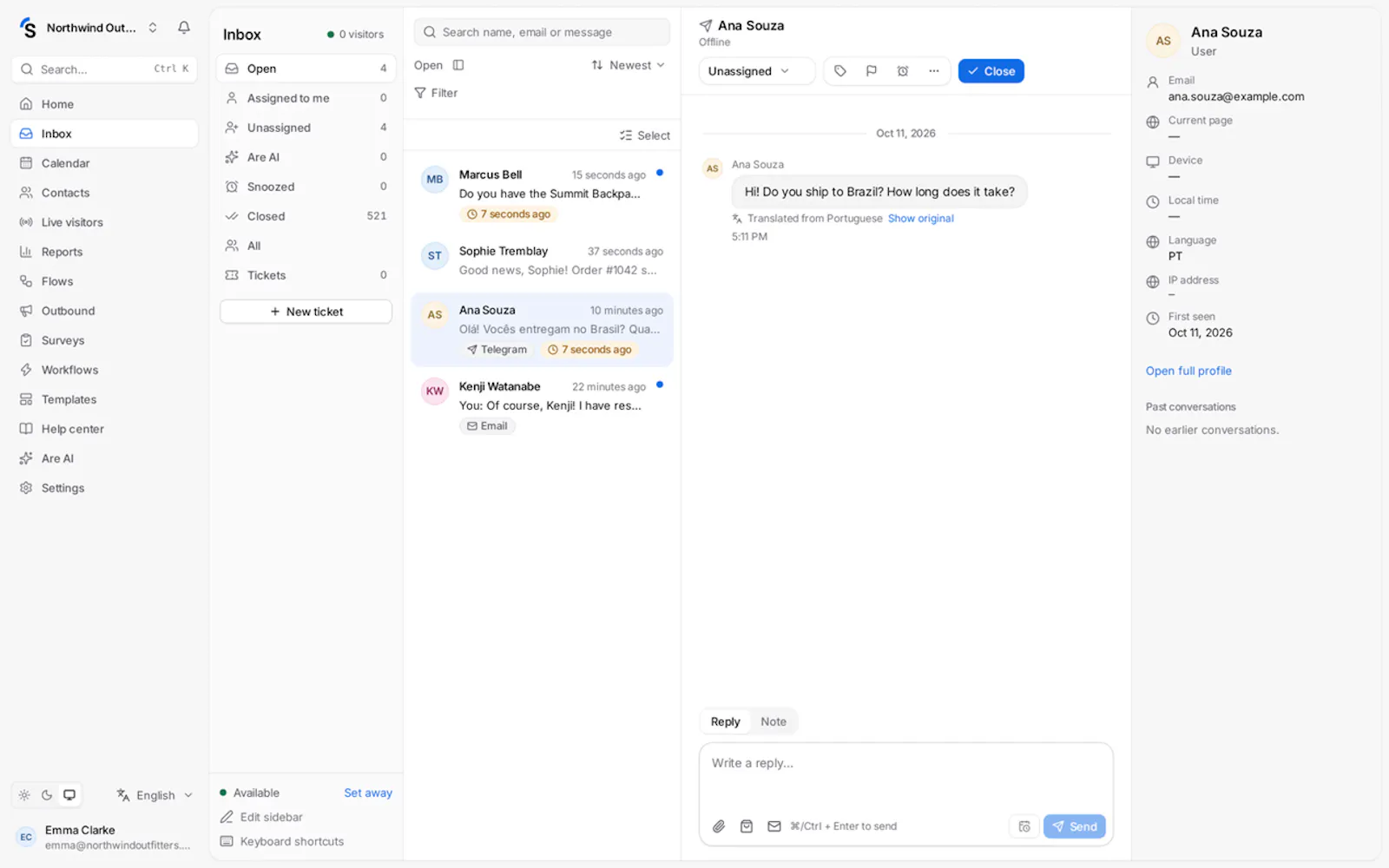This screenshot has width=1389, height=868.
Task: Open full profile link
Action: (1188, 371)
